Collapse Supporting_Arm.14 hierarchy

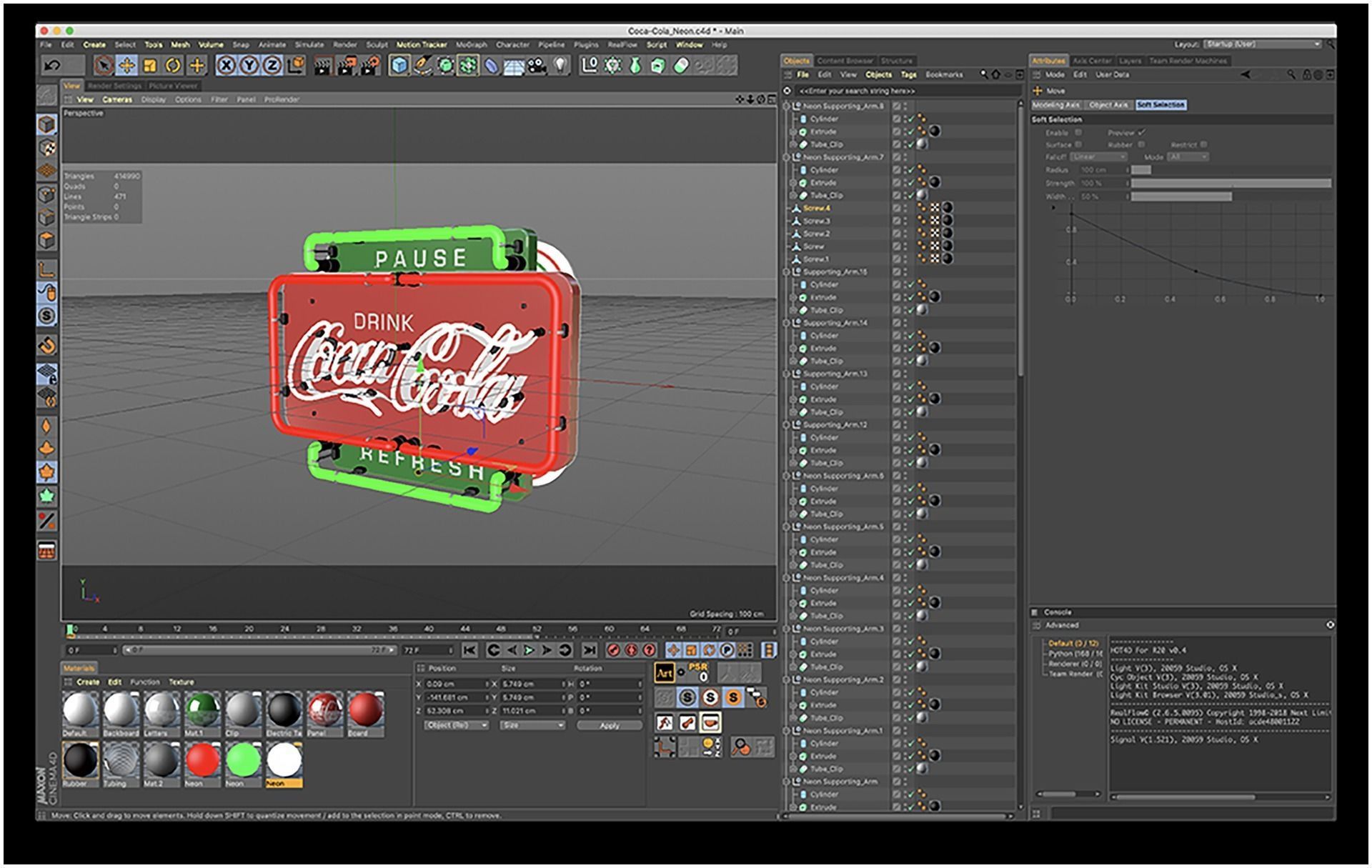787,323
